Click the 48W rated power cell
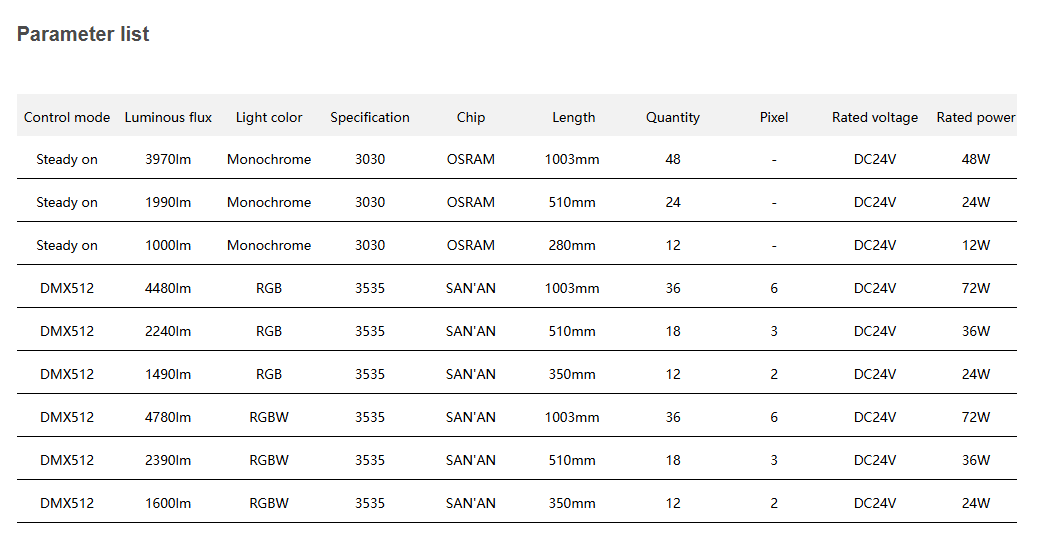The image size is (1044, 547). 976,159
